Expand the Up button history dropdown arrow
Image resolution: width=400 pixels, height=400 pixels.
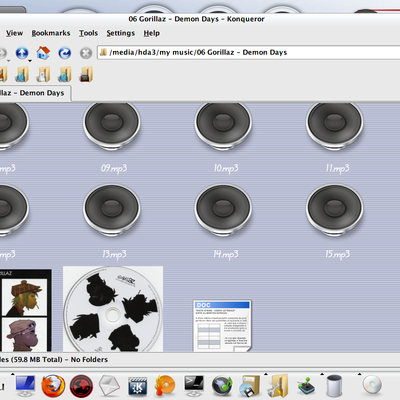tap(30, 61)
